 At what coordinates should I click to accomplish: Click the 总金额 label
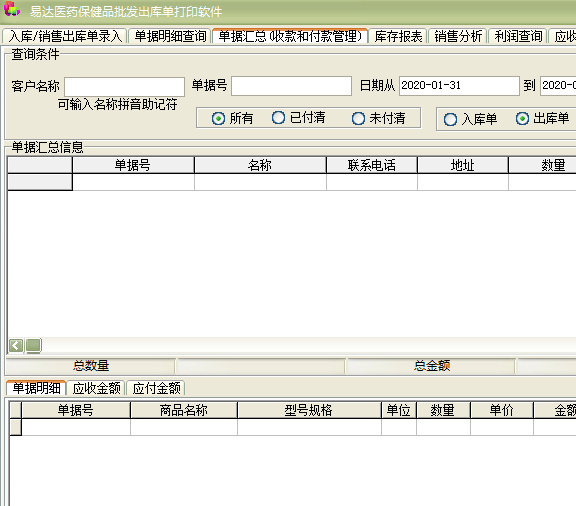tap(432, 366)
